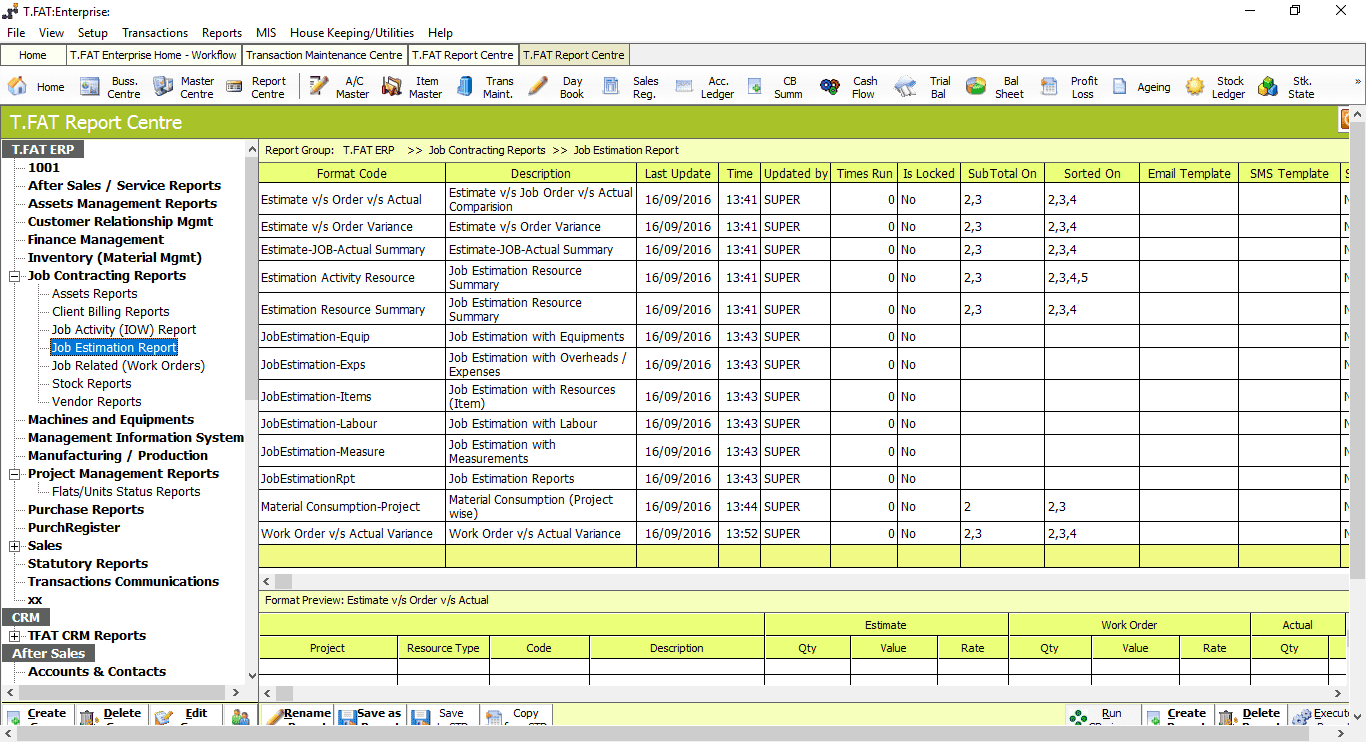Launch the Day Book icon
The image size is (1366, 742).
click(557, 87)
